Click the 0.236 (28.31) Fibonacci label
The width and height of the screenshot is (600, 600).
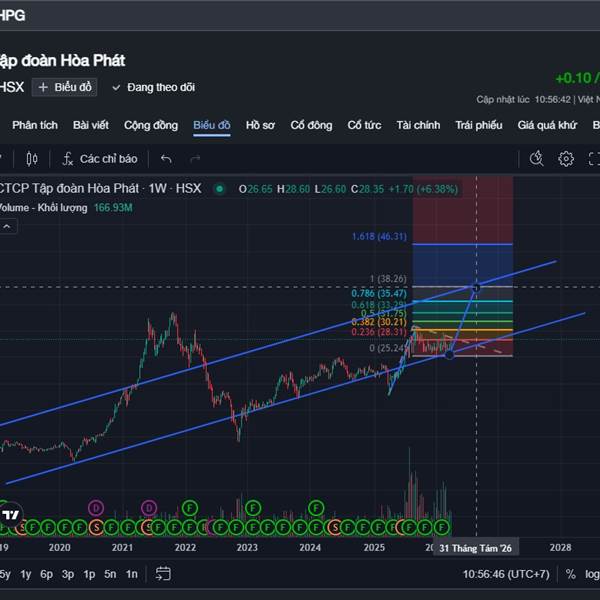(379, 332)
